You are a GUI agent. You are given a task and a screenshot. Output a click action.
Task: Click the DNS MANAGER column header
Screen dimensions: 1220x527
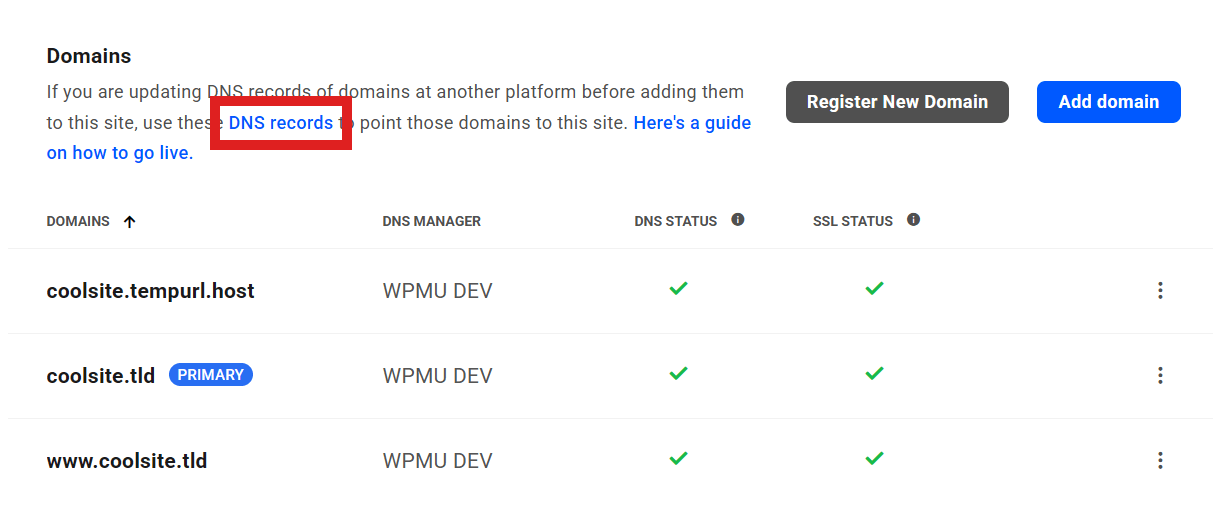coord(432,221)
